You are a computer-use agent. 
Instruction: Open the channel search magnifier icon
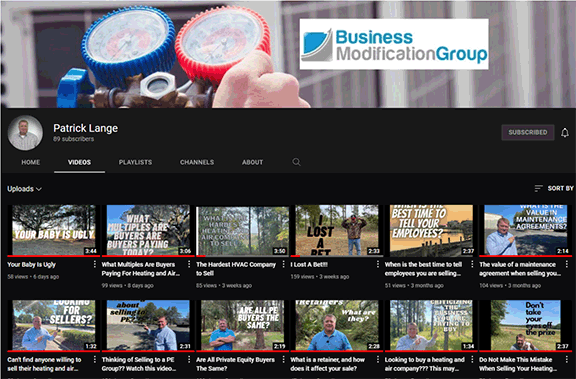coord(296,162)
